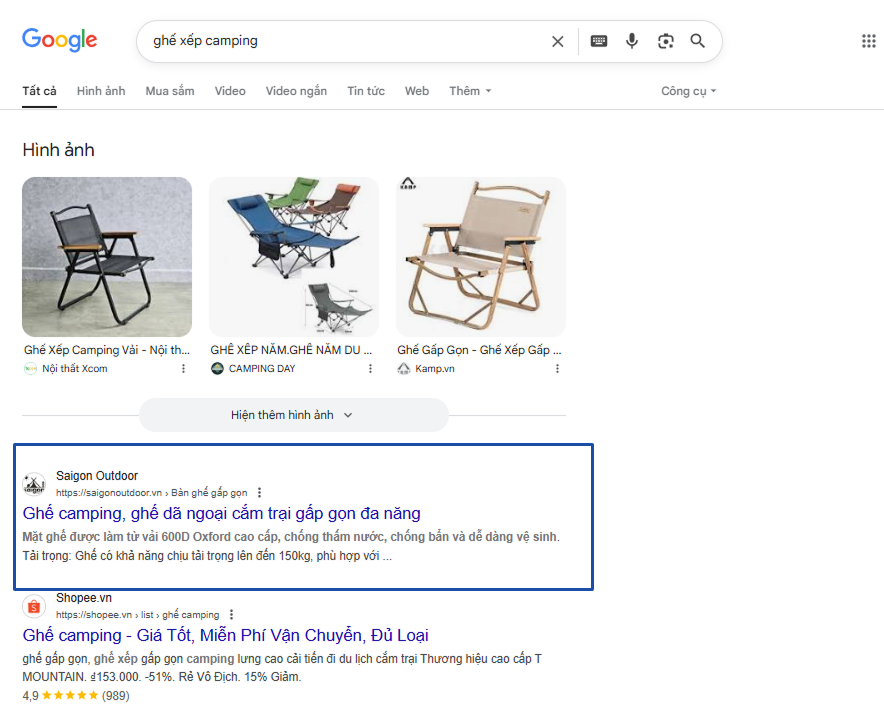Open Saigon Outdoor Ghế camping result link
The height and width of the screenshot is (720, 884).
pos(222,513)
